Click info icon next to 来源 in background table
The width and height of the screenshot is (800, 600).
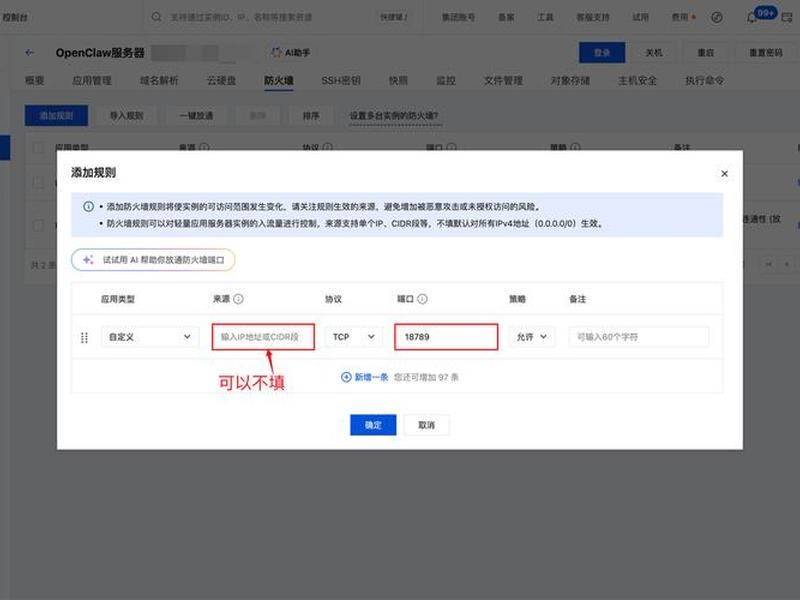pyautogui.click(x=204, y=147)
